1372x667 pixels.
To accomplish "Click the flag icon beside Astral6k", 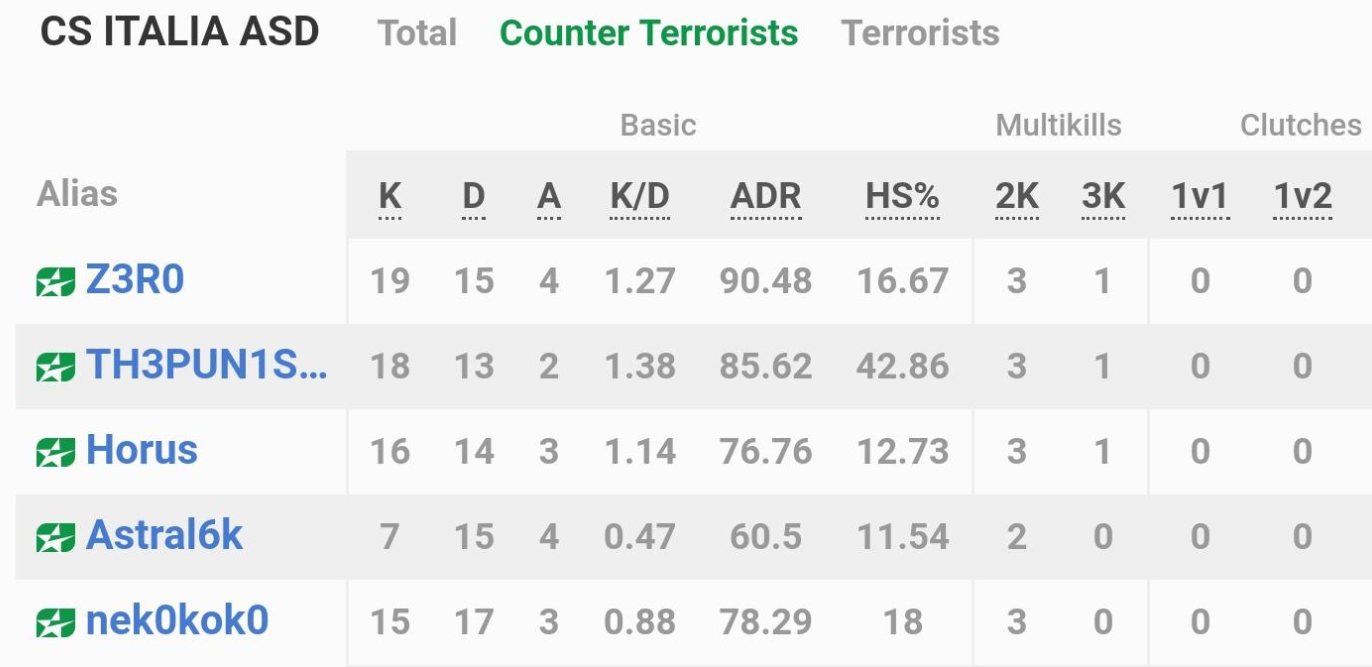I will (56, 539).
